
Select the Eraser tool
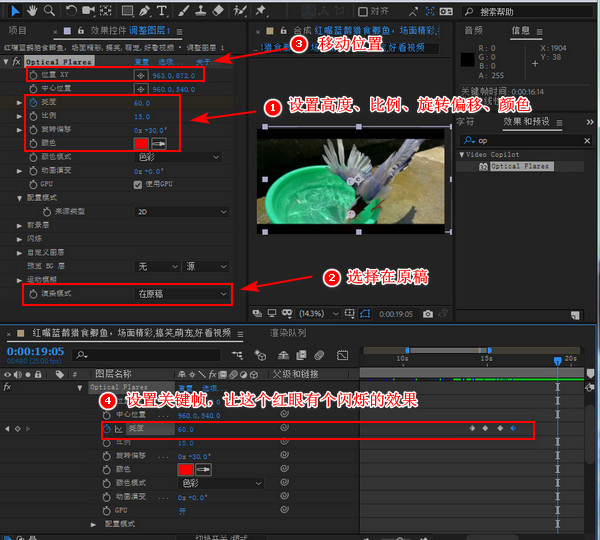coord(218,11)
